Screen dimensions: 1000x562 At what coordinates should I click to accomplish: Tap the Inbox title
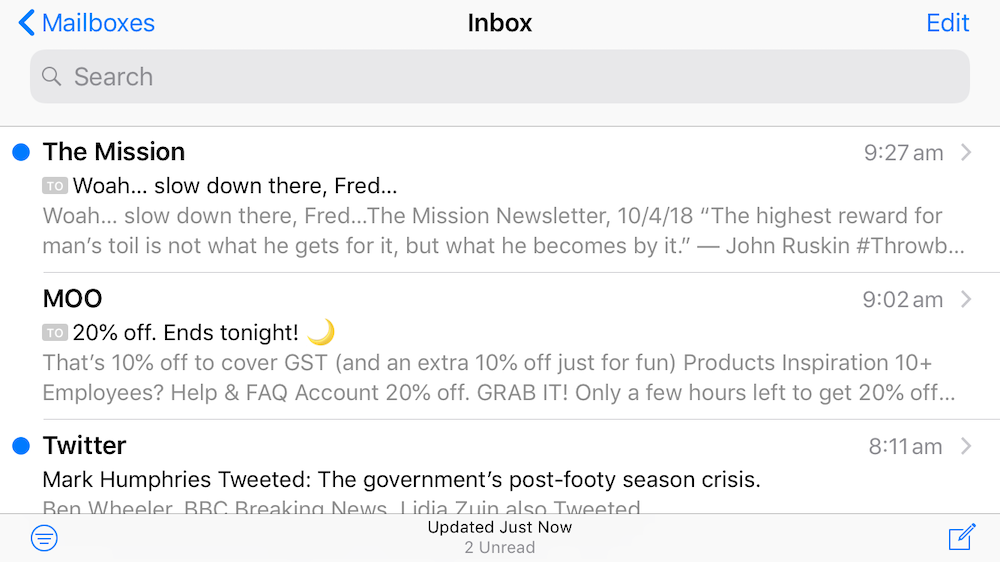point(500,23)
